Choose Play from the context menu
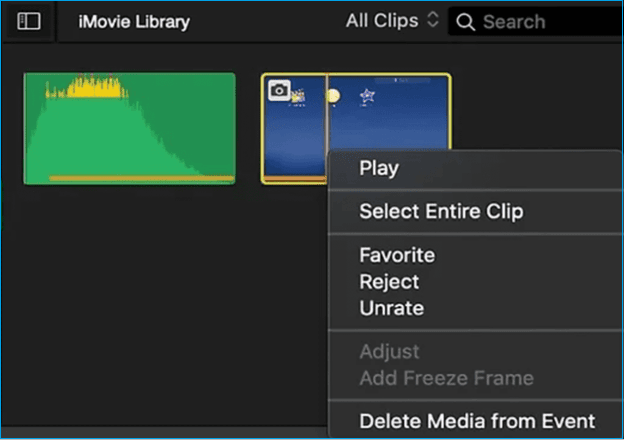624x440 pixels. 379,168
